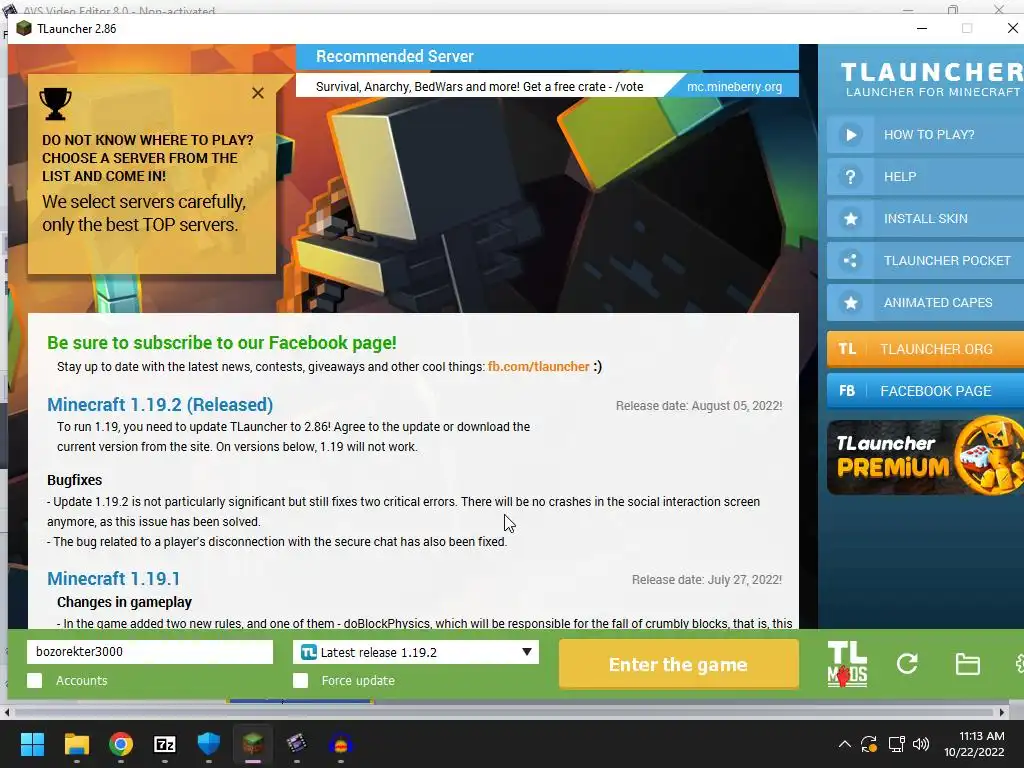The image size is (1024, 768).
Task: Click the FB badge on Facebook Page button
Action: (x=847, y=391)
